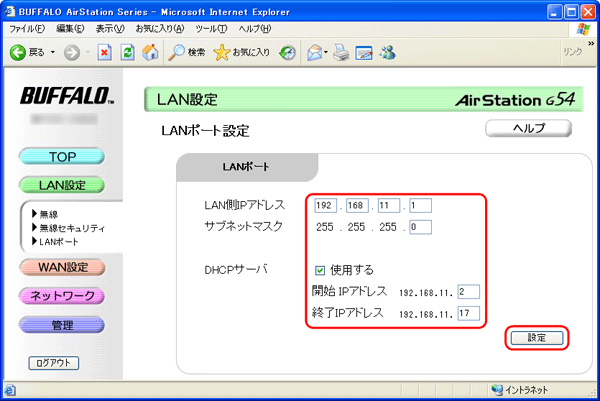Open Favorites star toolbar button
Image resolution: width=600 pixels, height=401 pixels.
(241, 52)
